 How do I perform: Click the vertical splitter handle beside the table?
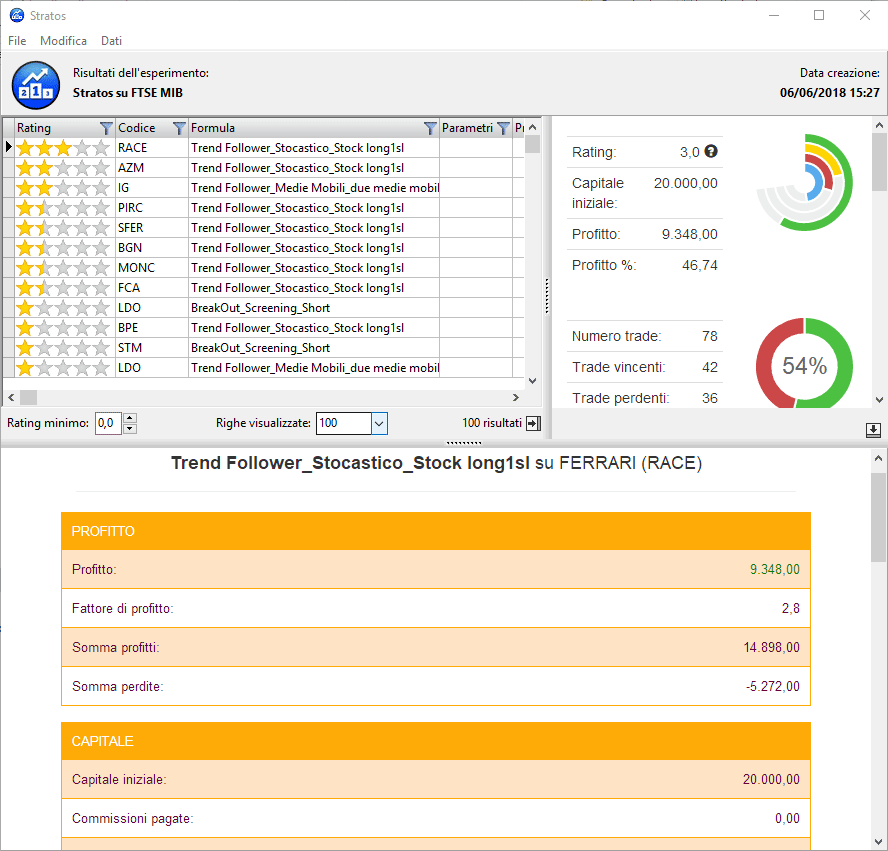tap(547, 296)
